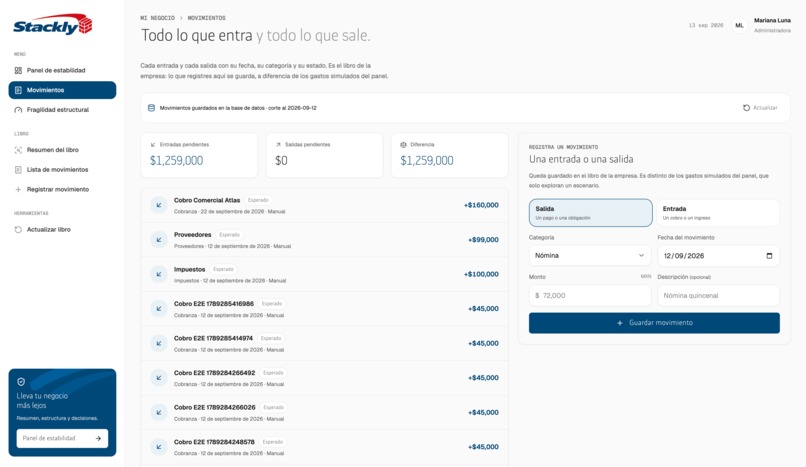Click the Diferencia $1,259,000 value
This screenshot has width=806, height=467.
tap(427, 161)
